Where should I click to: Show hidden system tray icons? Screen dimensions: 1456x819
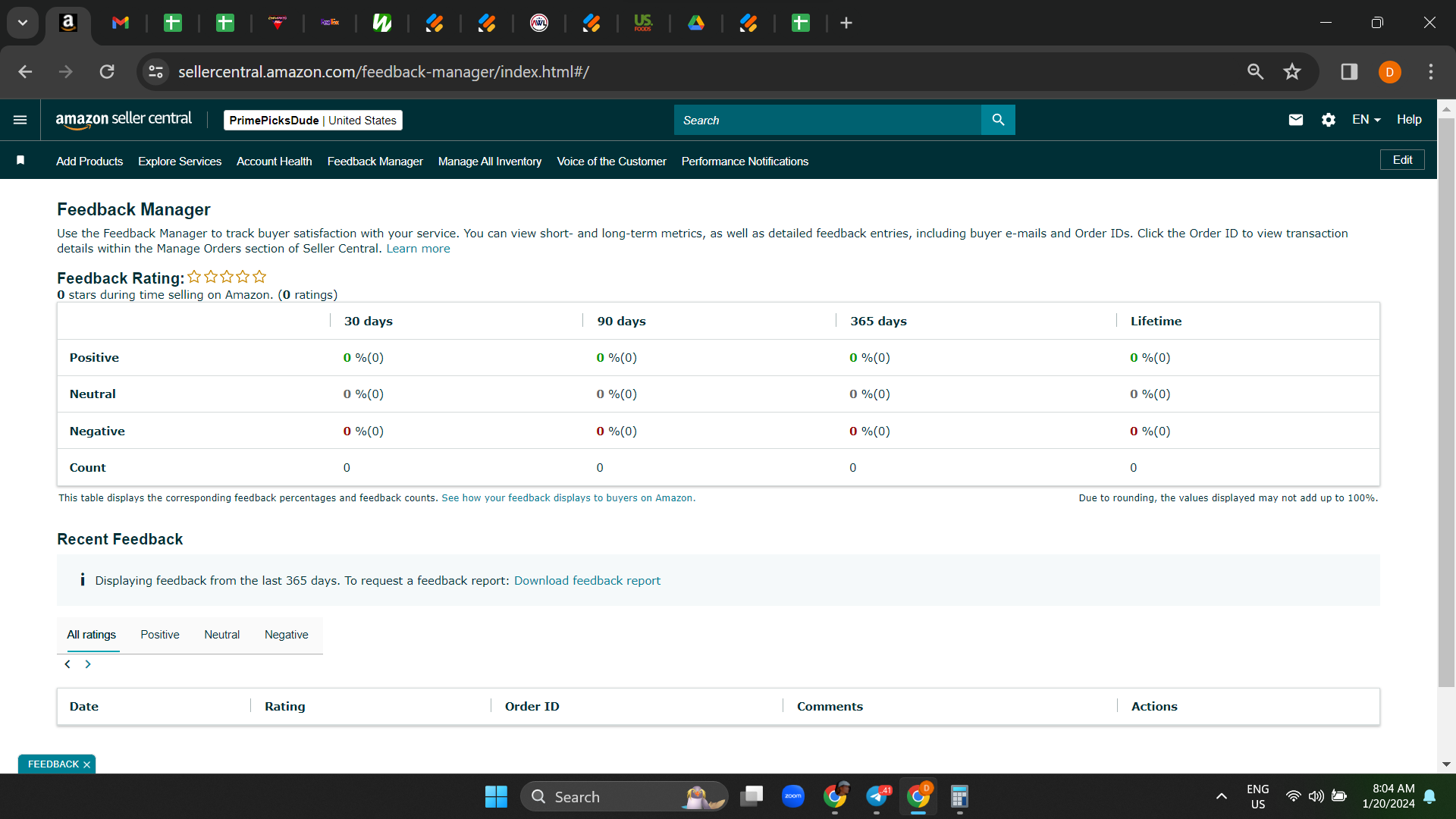pyautogui.click(x=1221, y=796)
